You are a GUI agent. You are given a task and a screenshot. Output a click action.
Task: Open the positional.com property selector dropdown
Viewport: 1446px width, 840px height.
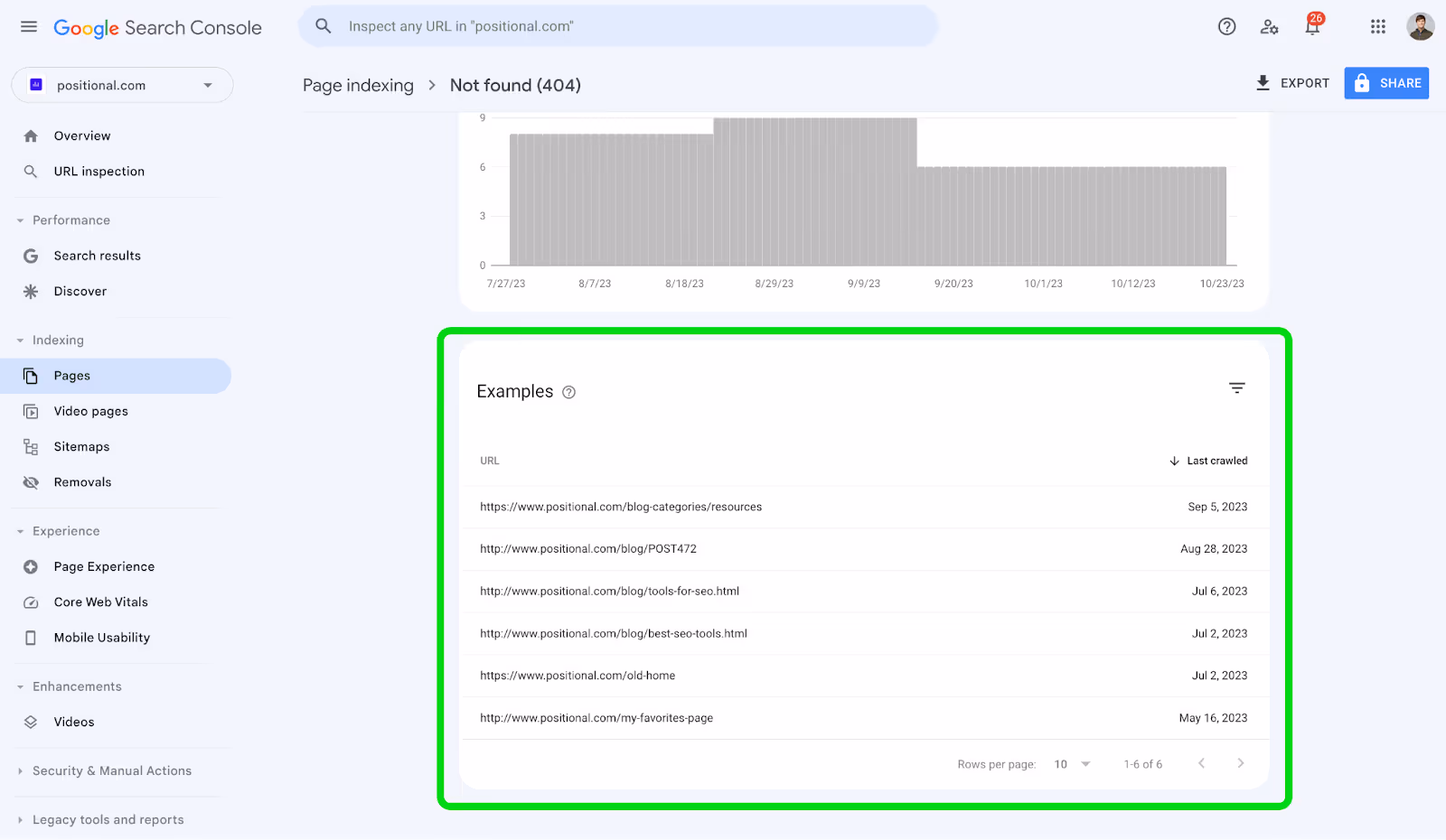coord(122,85)
